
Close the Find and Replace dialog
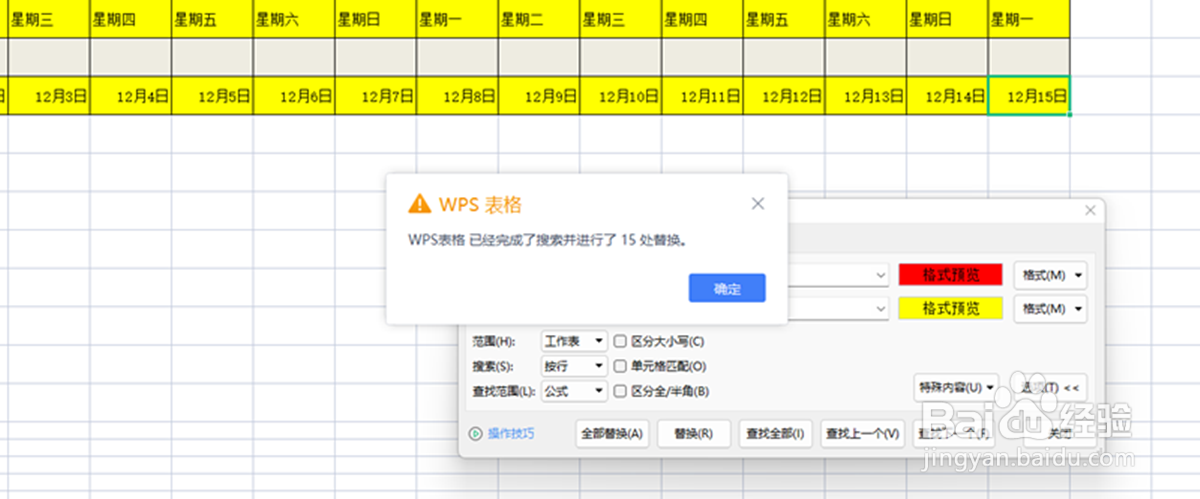1090,210
